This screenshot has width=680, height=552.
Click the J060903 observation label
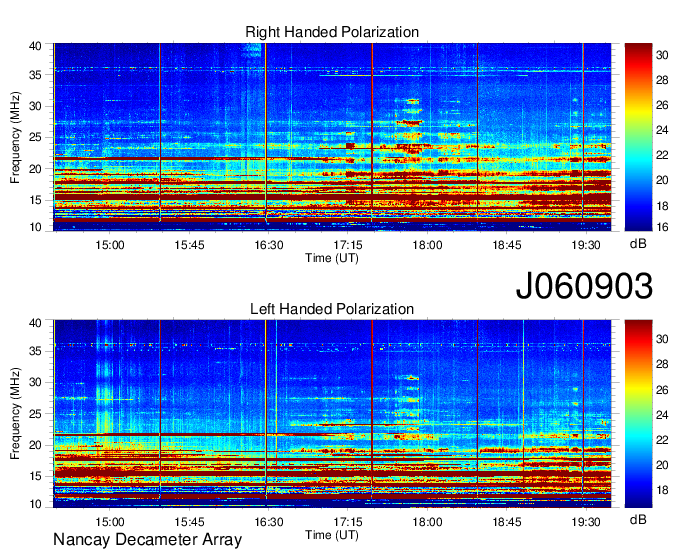point(584,286)
